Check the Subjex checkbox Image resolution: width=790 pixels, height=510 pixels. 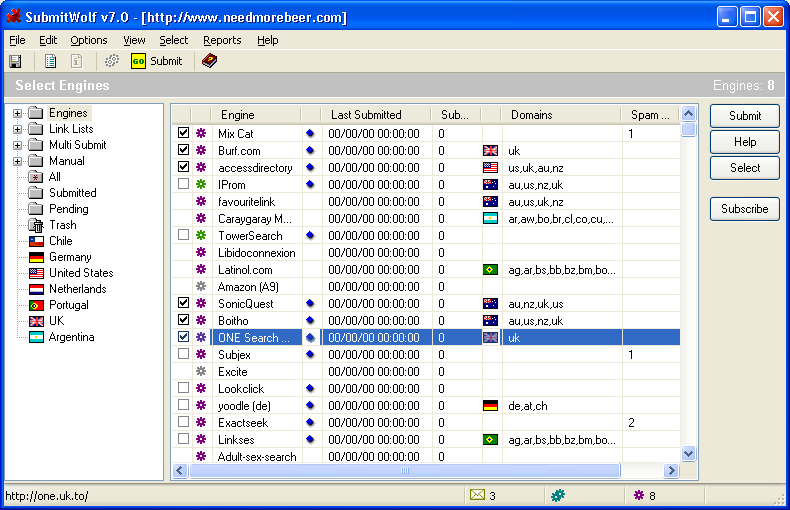tap(183, 354)
